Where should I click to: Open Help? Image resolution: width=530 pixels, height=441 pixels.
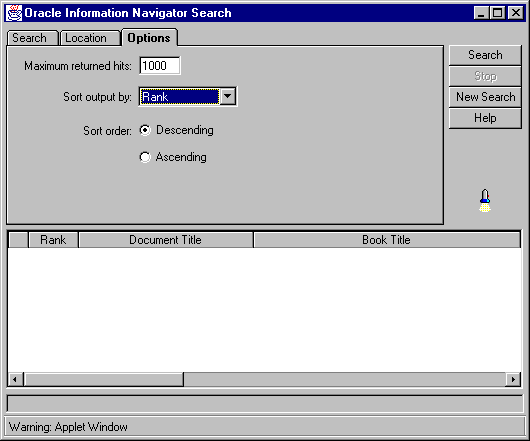click(485, 118)
